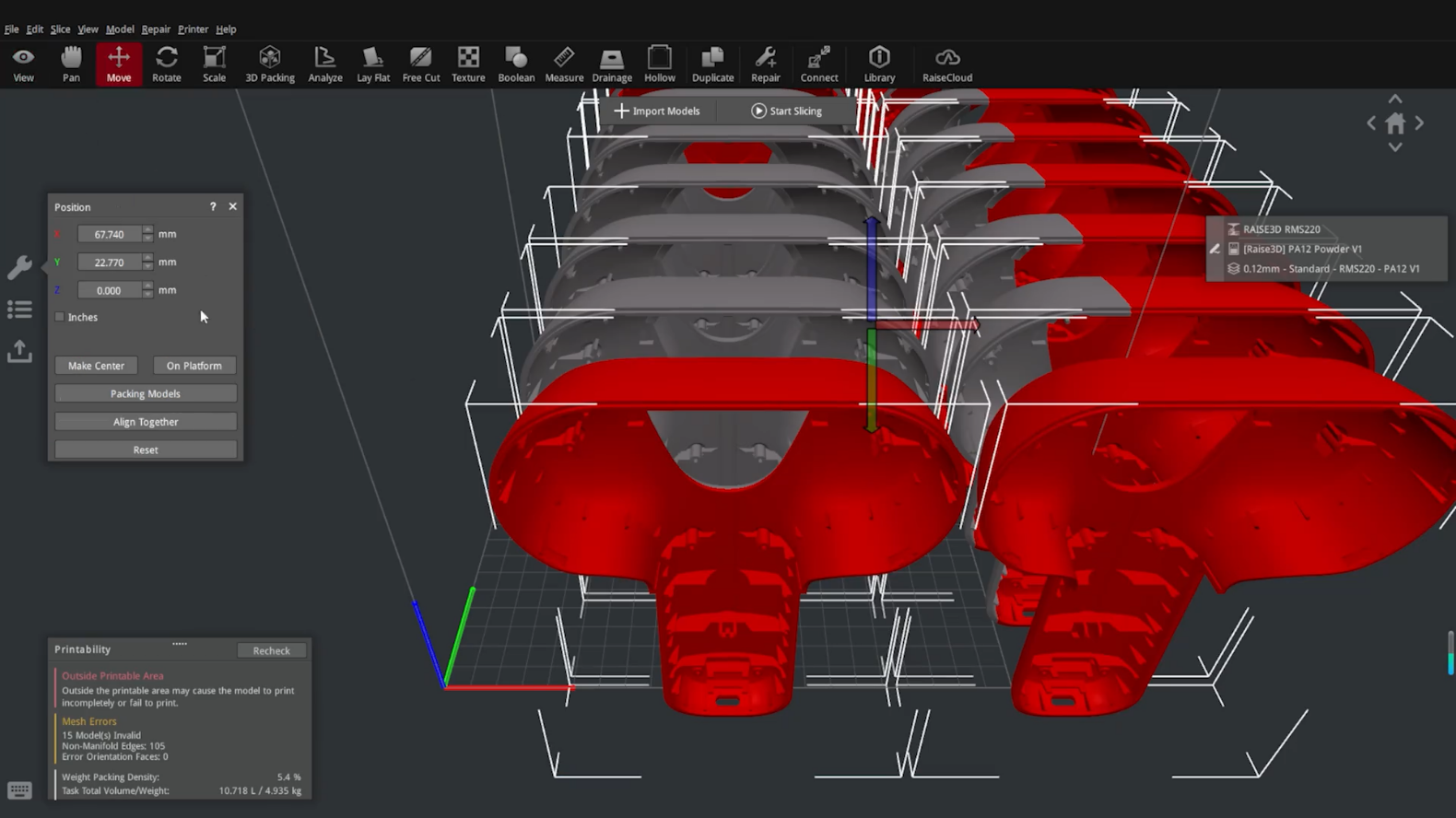The width and height of the screenshot is (1456, 818).
Task: Open the Texture tool
Action: [x=468, y=64]
